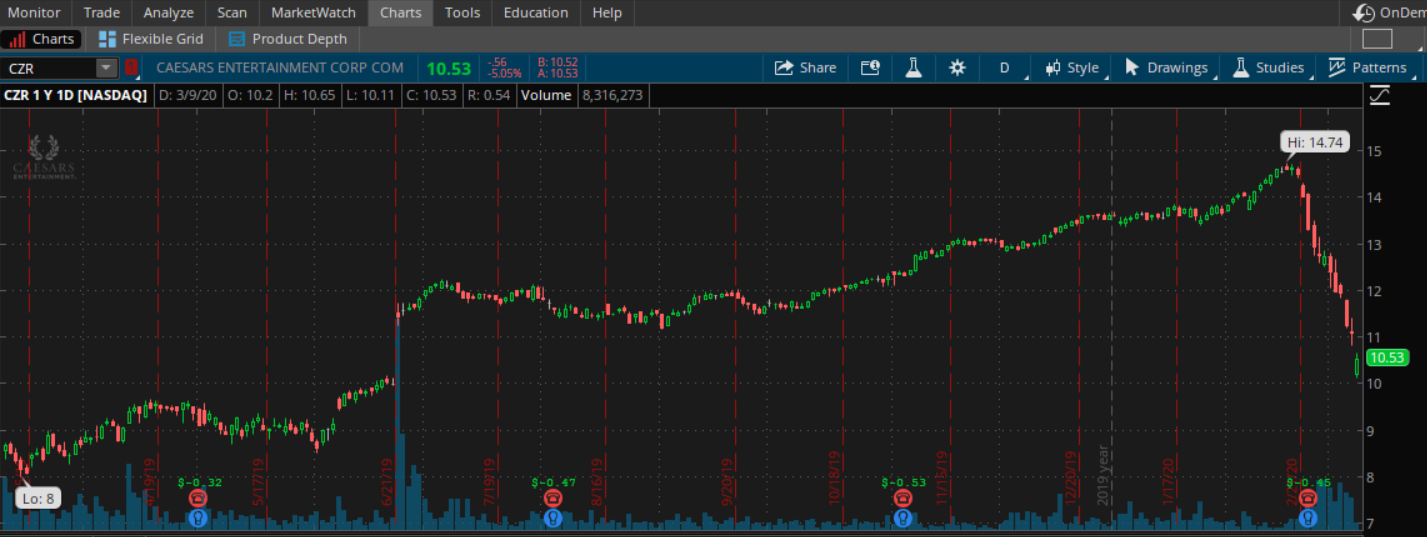Click the high value H: 10.65
Image resolution: width=1427 pixels, height=537 pixels.
[312, 95]
